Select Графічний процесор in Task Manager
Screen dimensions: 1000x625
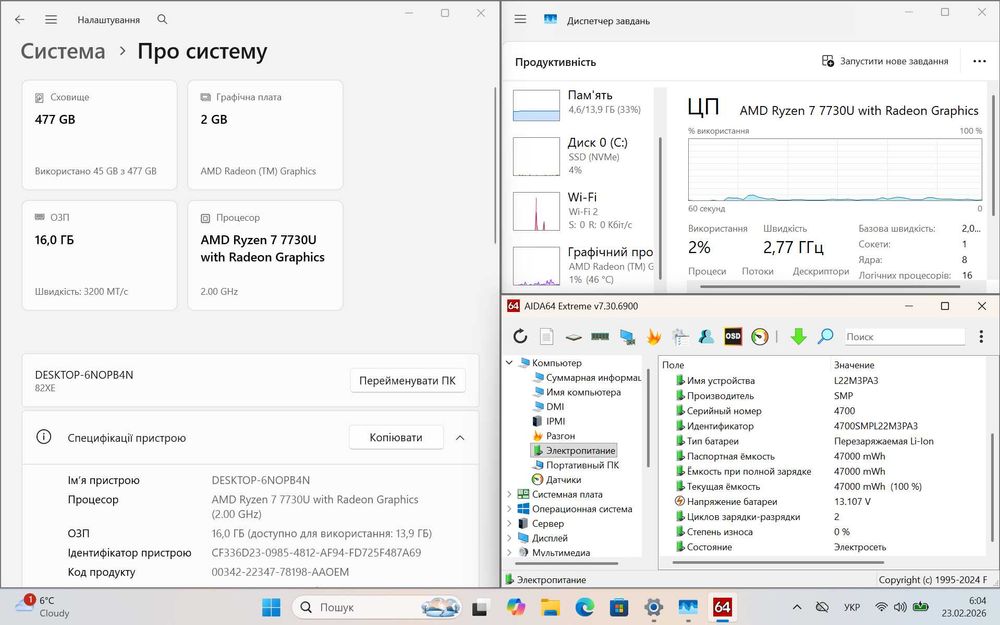(582, 265)
